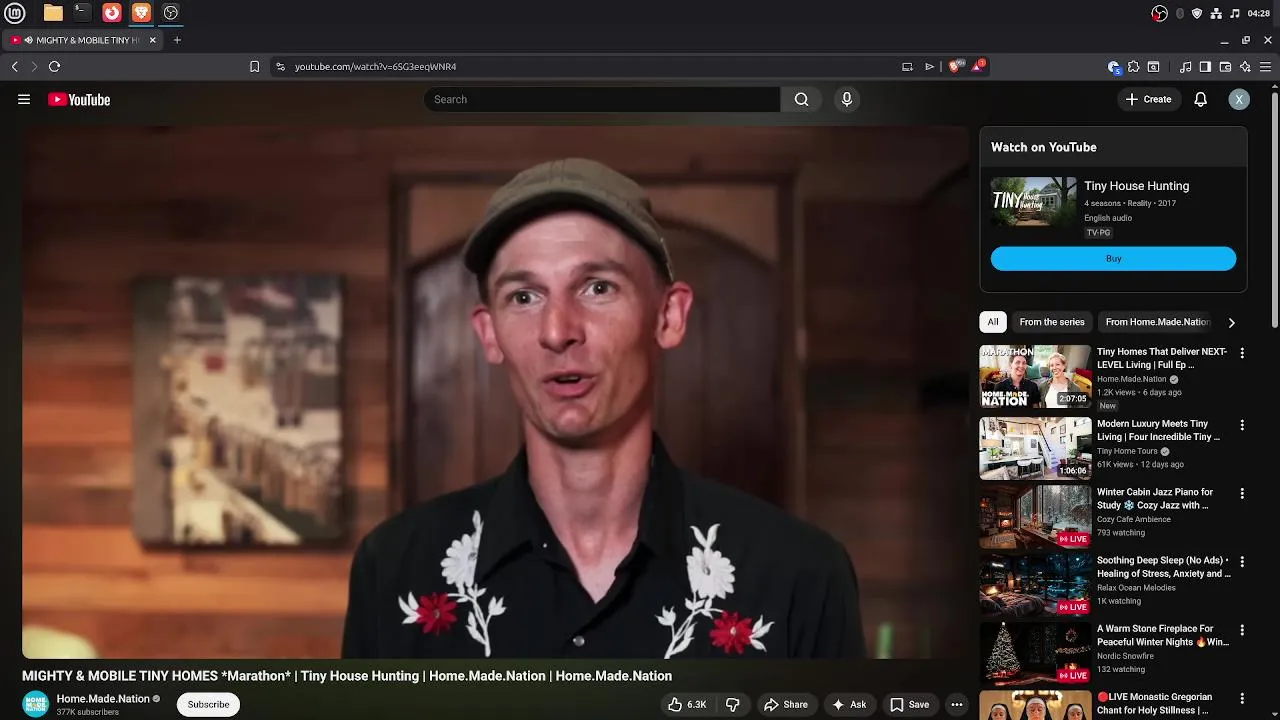Start voice search with the microphone
This screenshot has height=720, width=1280.
847,99
